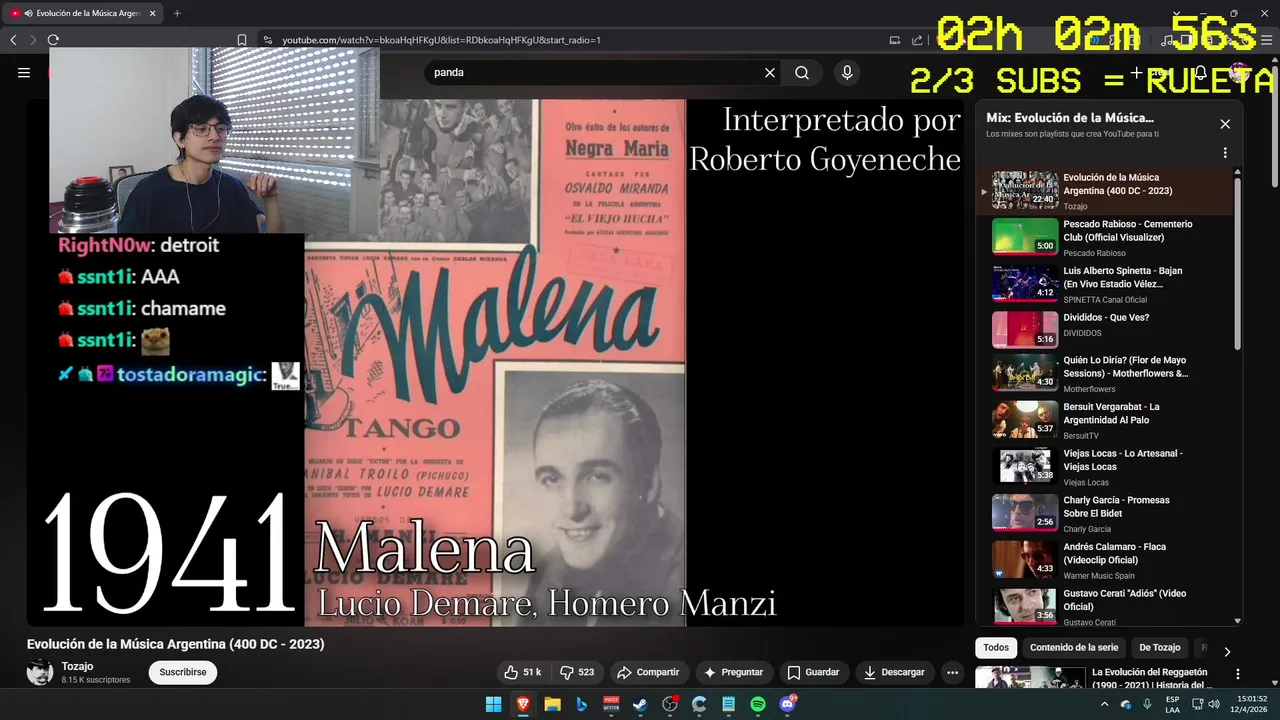
Task: Open the Tozajo channel name link
Action: pyautogui.click(x=77, y=666)
